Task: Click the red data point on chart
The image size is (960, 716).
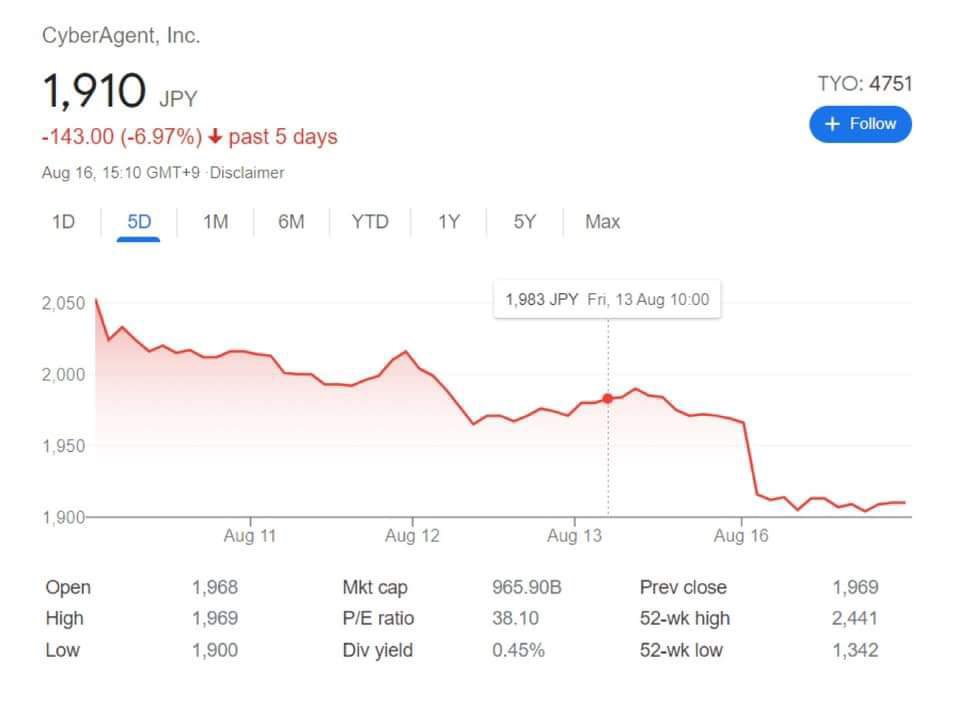Action: tap(607, 398)
